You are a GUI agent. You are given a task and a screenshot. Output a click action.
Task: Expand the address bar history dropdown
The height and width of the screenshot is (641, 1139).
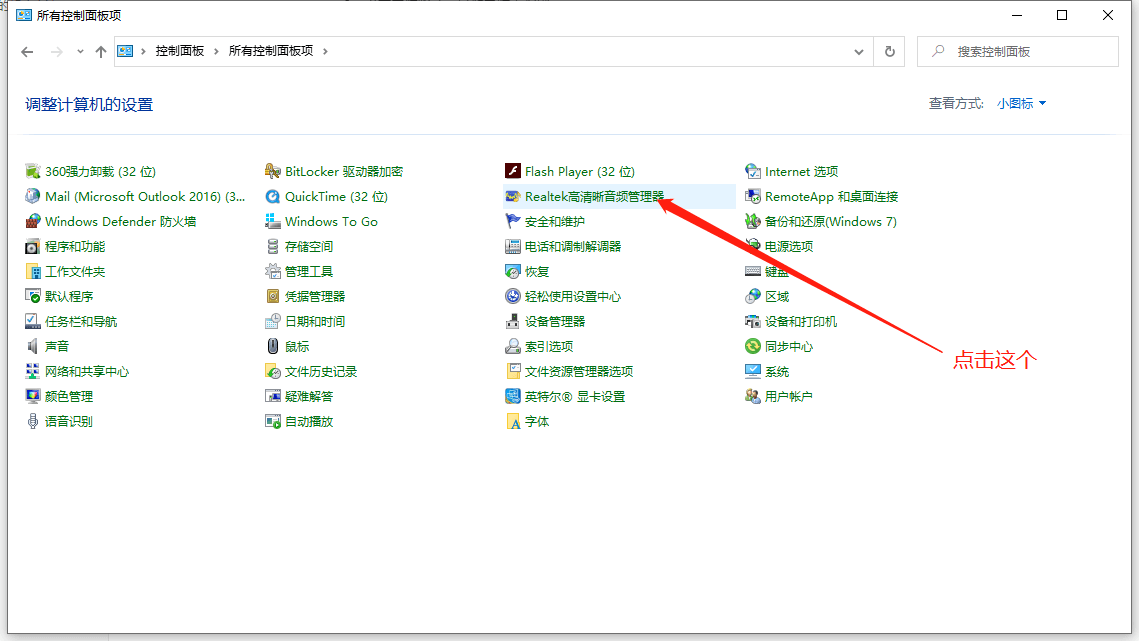(859, 52)
